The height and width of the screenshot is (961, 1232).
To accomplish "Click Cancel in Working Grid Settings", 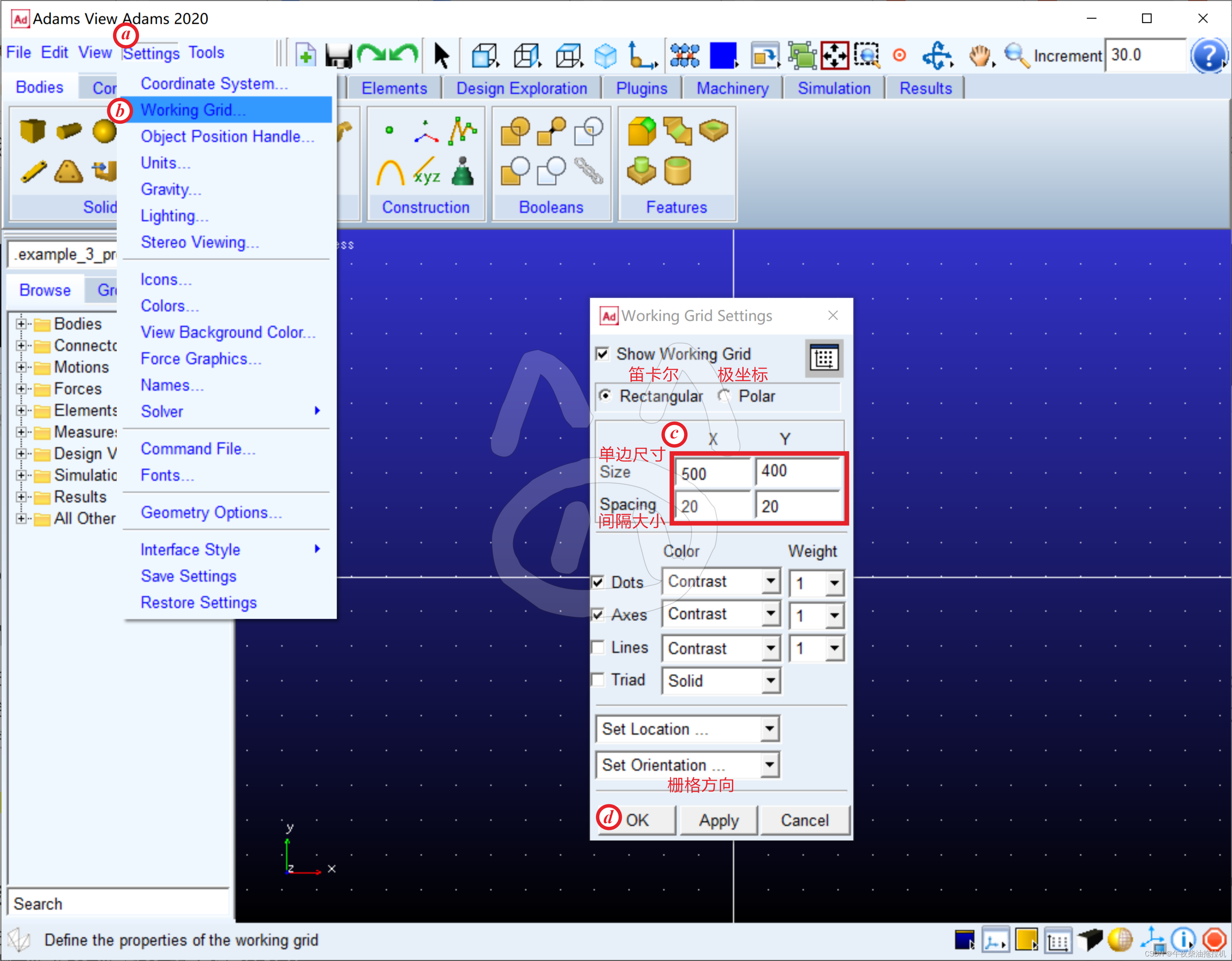I will (x=805, y=820).
